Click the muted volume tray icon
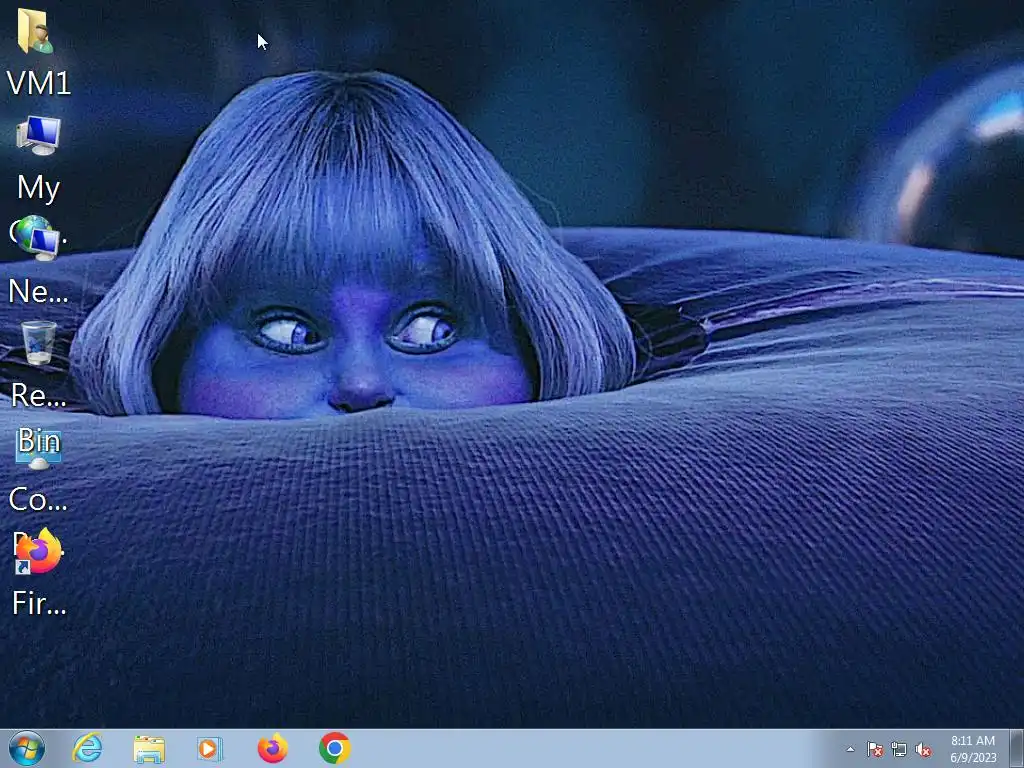This screenshot has height=768, width=1024. [923, 750]
